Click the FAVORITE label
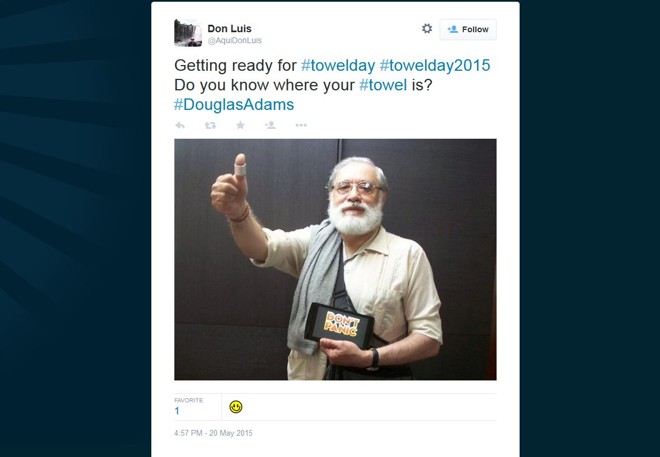 point(189,400)
